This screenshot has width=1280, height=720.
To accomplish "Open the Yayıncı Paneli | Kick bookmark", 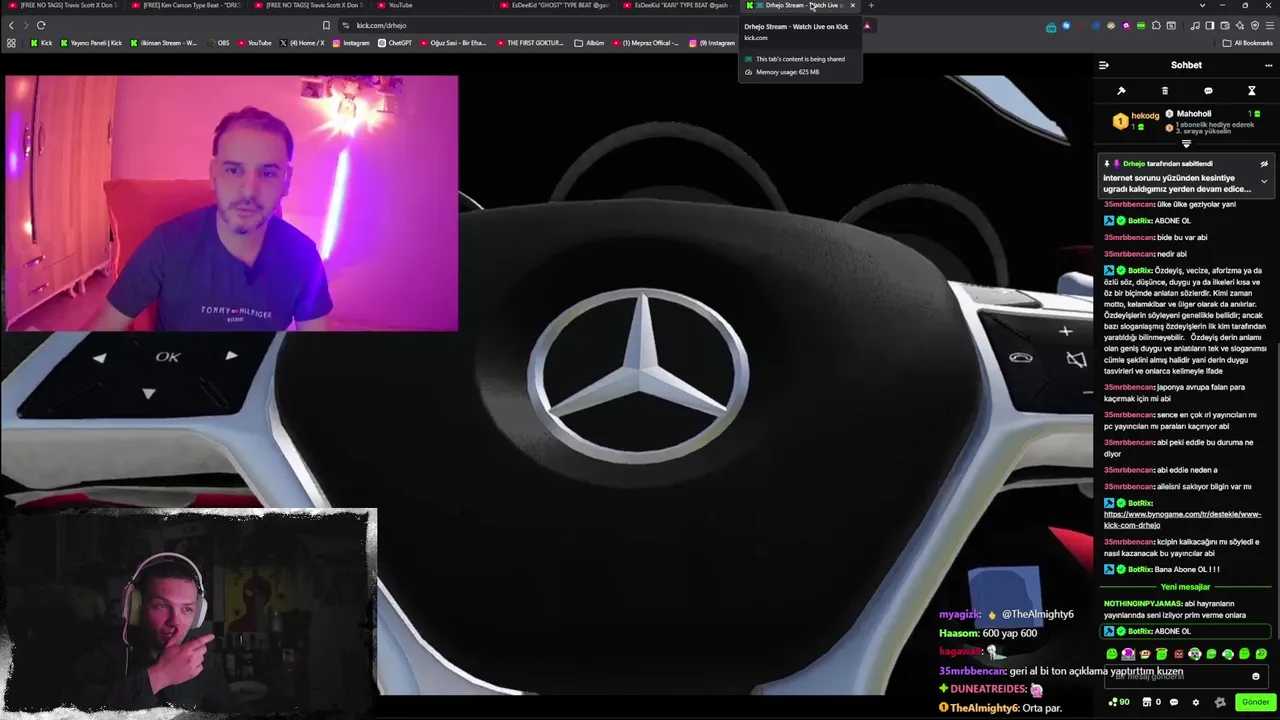I will point(91,43).
